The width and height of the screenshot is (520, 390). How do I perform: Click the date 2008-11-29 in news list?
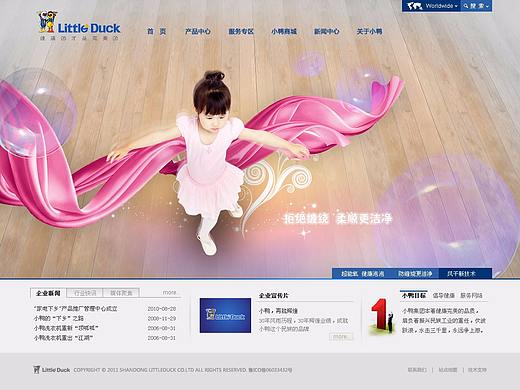point(162,318)
